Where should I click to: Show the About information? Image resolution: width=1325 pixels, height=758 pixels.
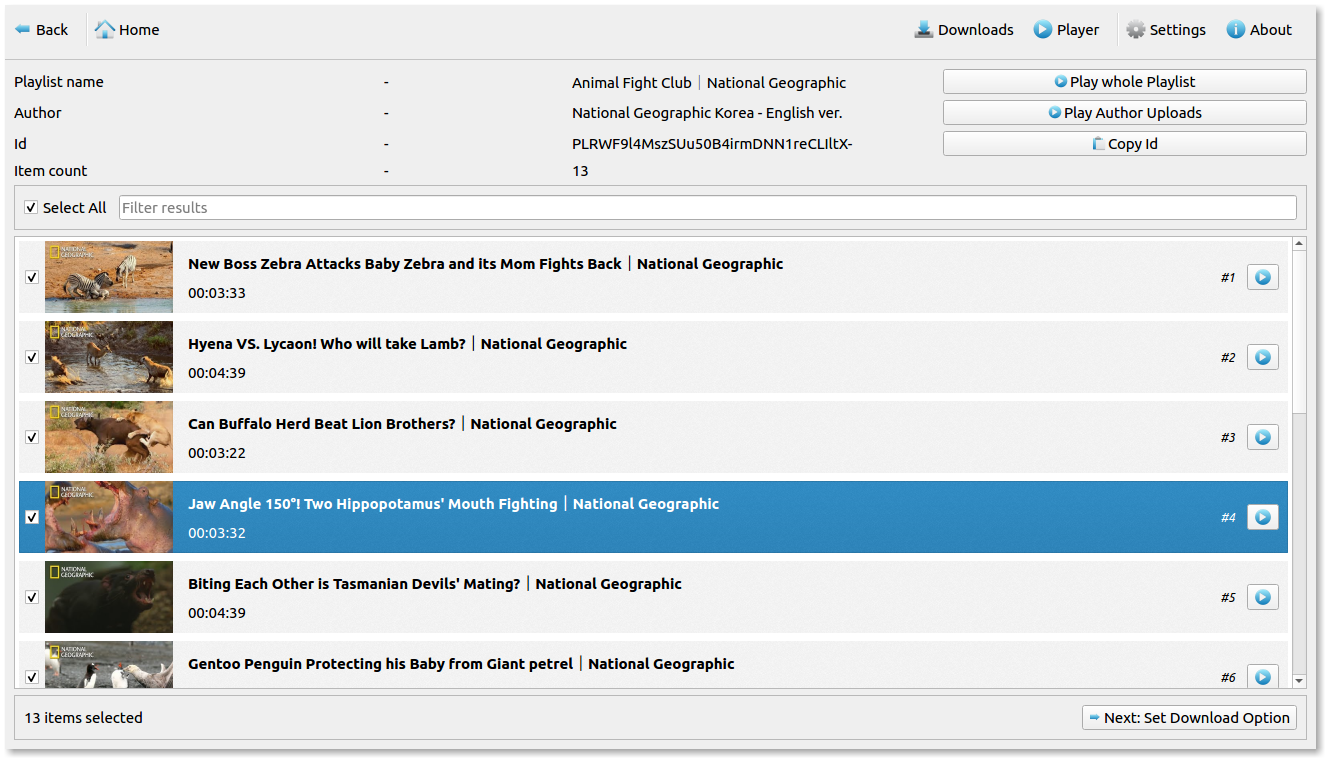click(1259, 30)
